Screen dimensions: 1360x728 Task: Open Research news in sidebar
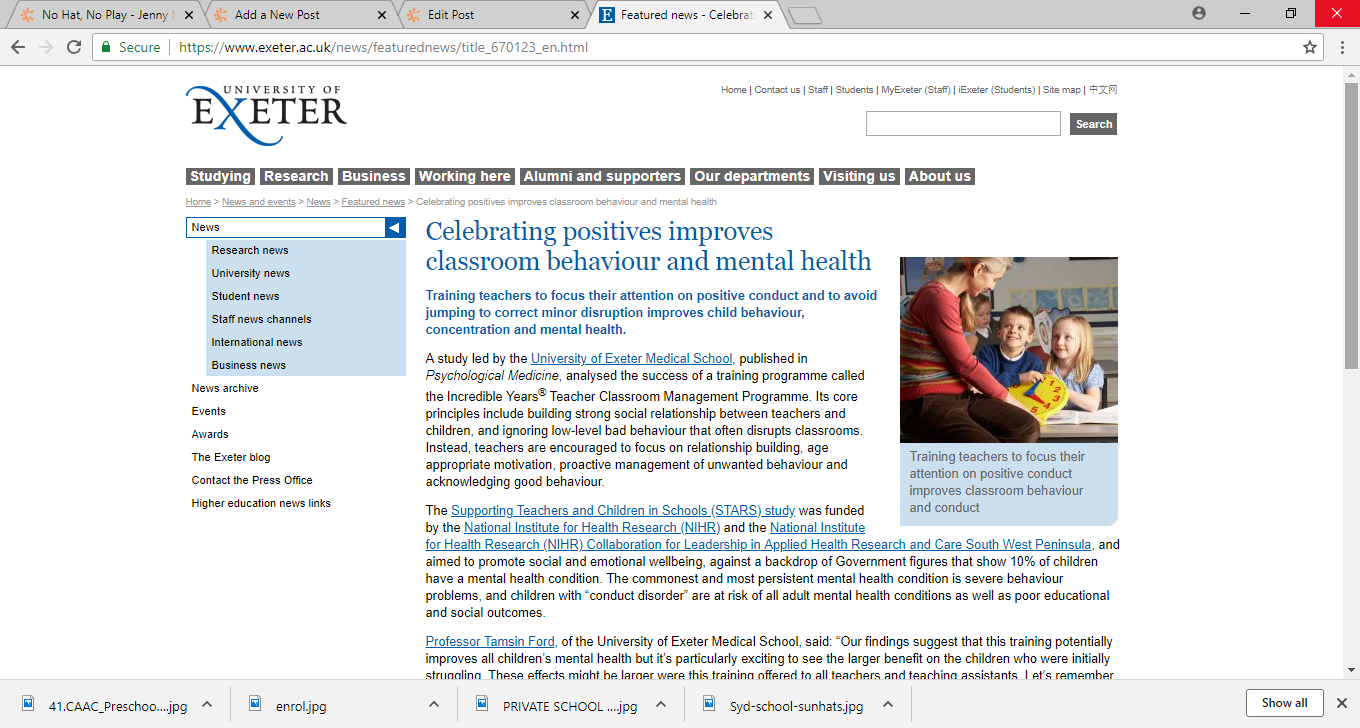click(x=250, y=250)
